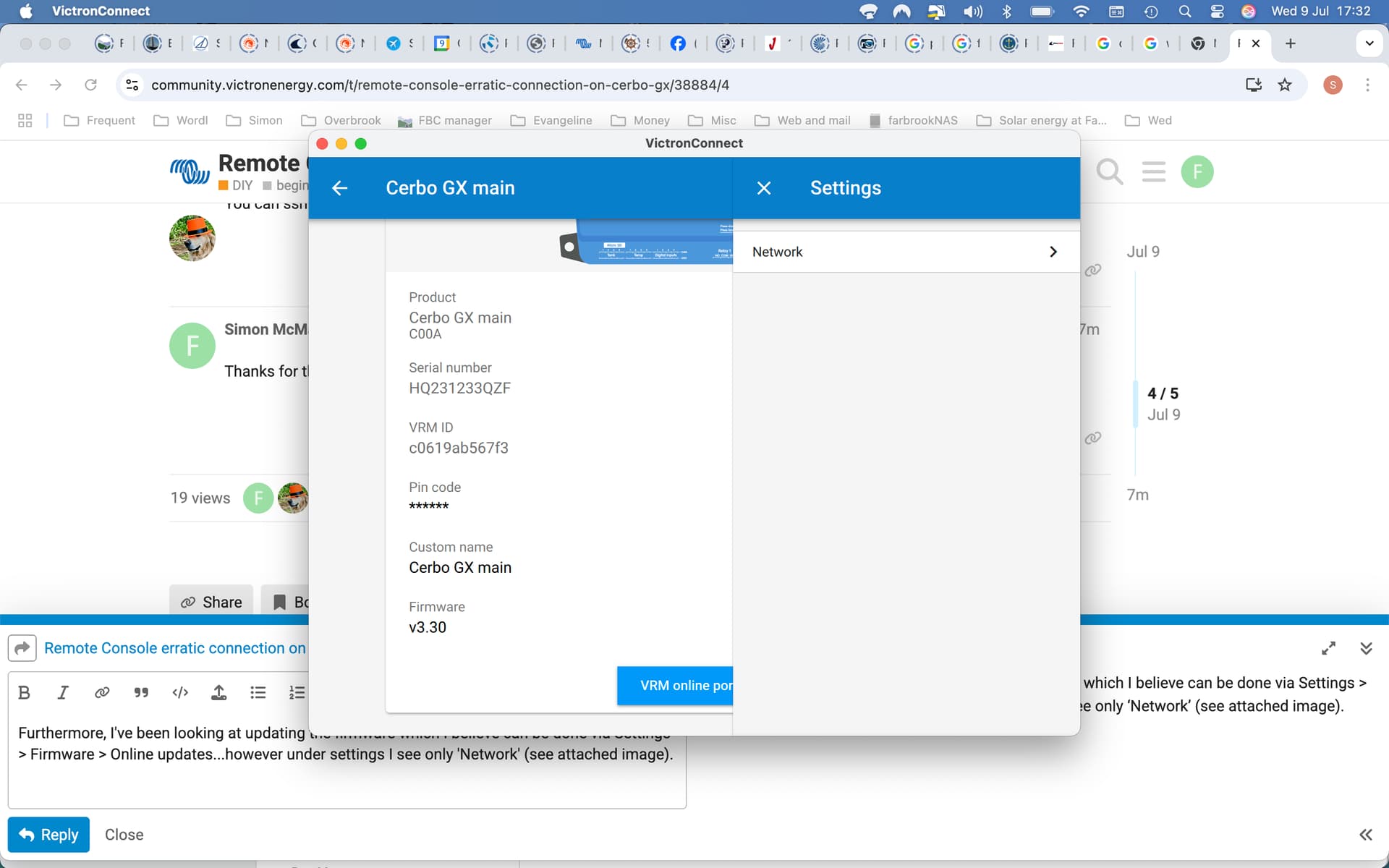Go back from Cerbo GX main page

pos(339,188)
